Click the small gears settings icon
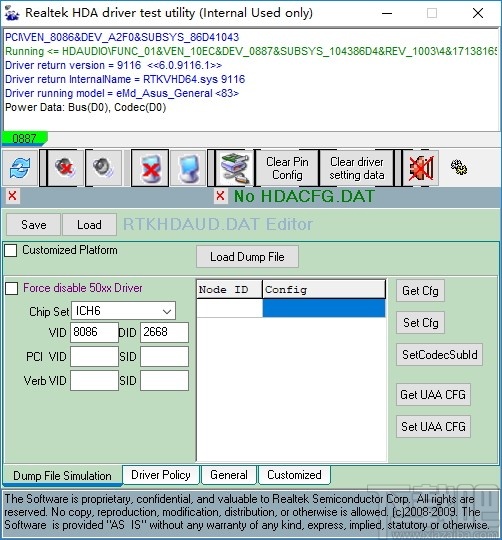Image resolution: width=502 pixels, height=540 pixels. pyautogui.click(x=459, y=167)
